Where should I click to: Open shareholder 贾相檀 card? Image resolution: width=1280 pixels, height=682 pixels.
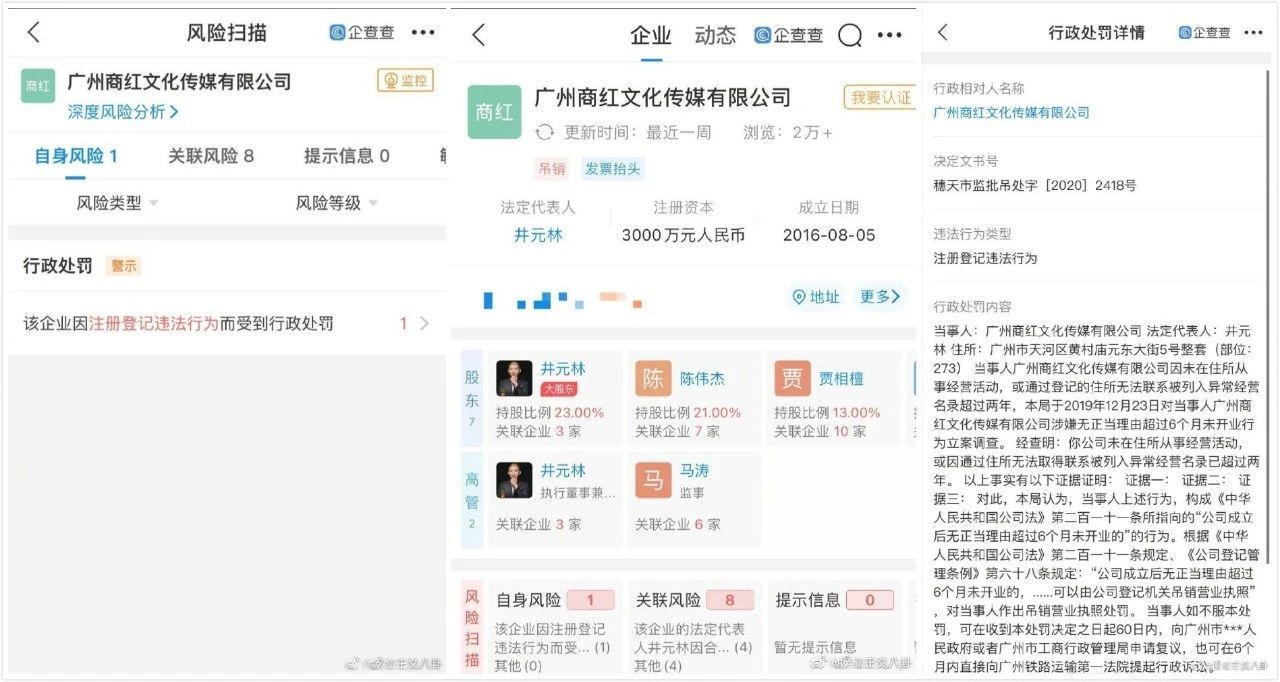coord(834,398)
